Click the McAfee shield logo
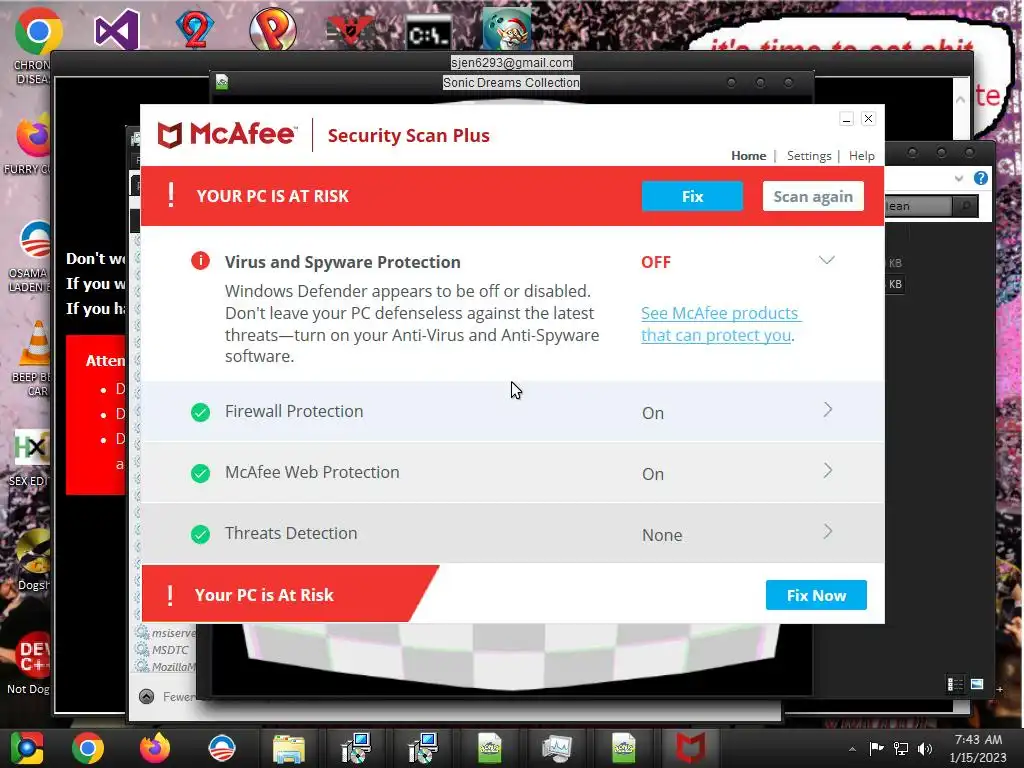The height and width of the screenshot is (768, 1024). (x=170, y=135)
